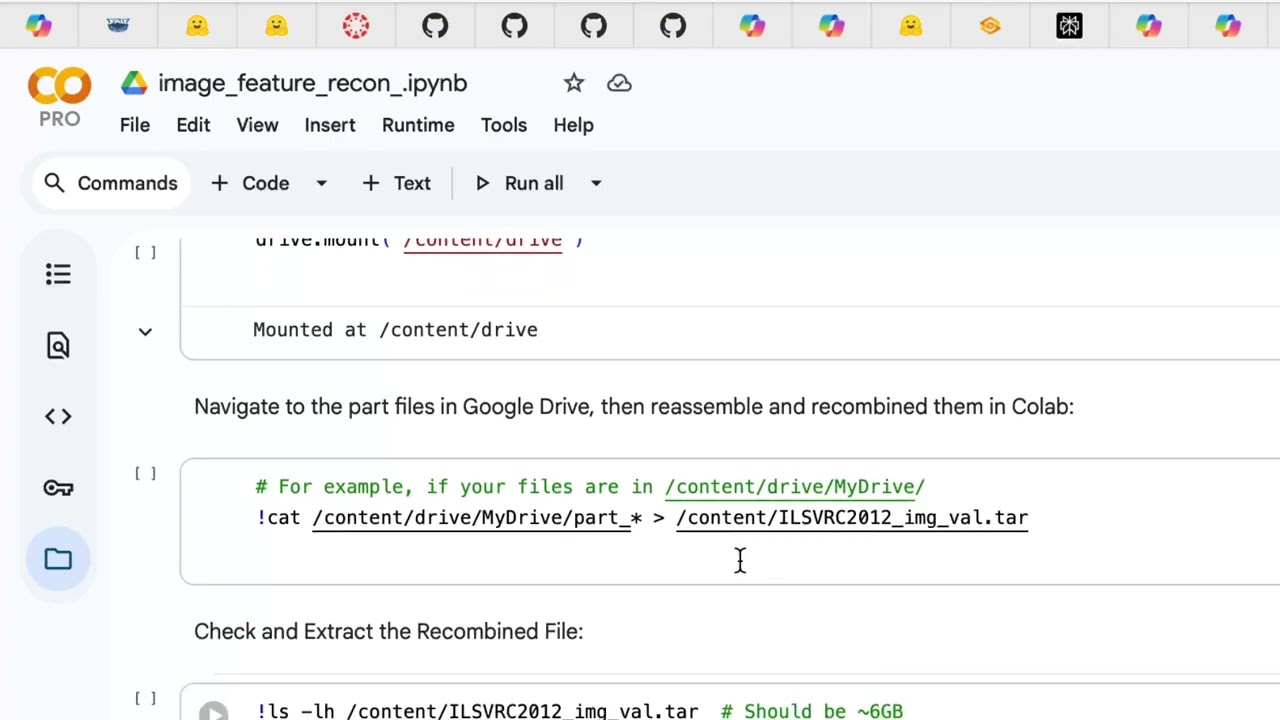Click the Run all button
Screen dimensions: 1280x720
(520, 183)
